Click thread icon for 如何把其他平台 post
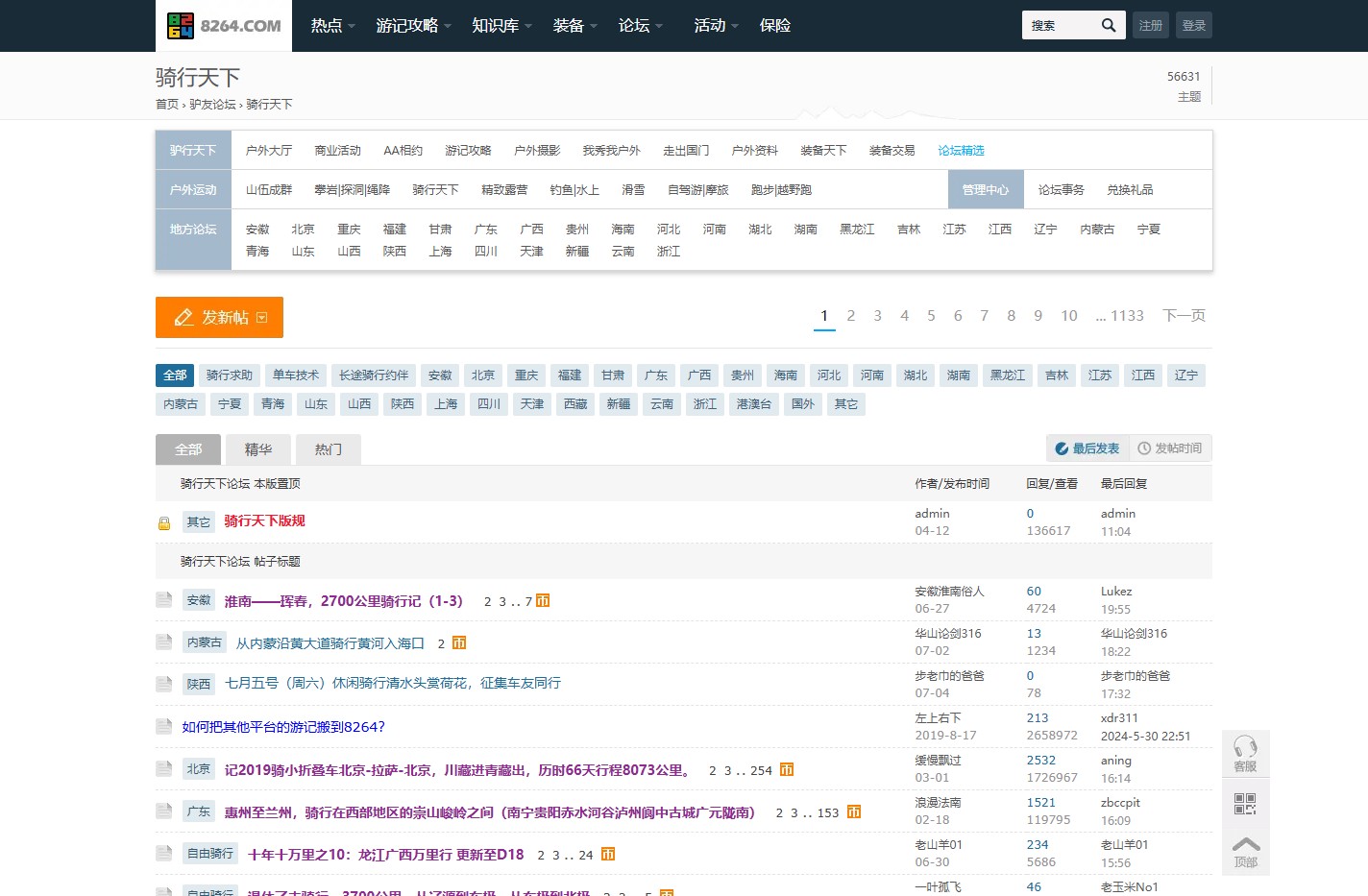Image resolution: width=1368 pixels, height=896 pixels. 163,726
